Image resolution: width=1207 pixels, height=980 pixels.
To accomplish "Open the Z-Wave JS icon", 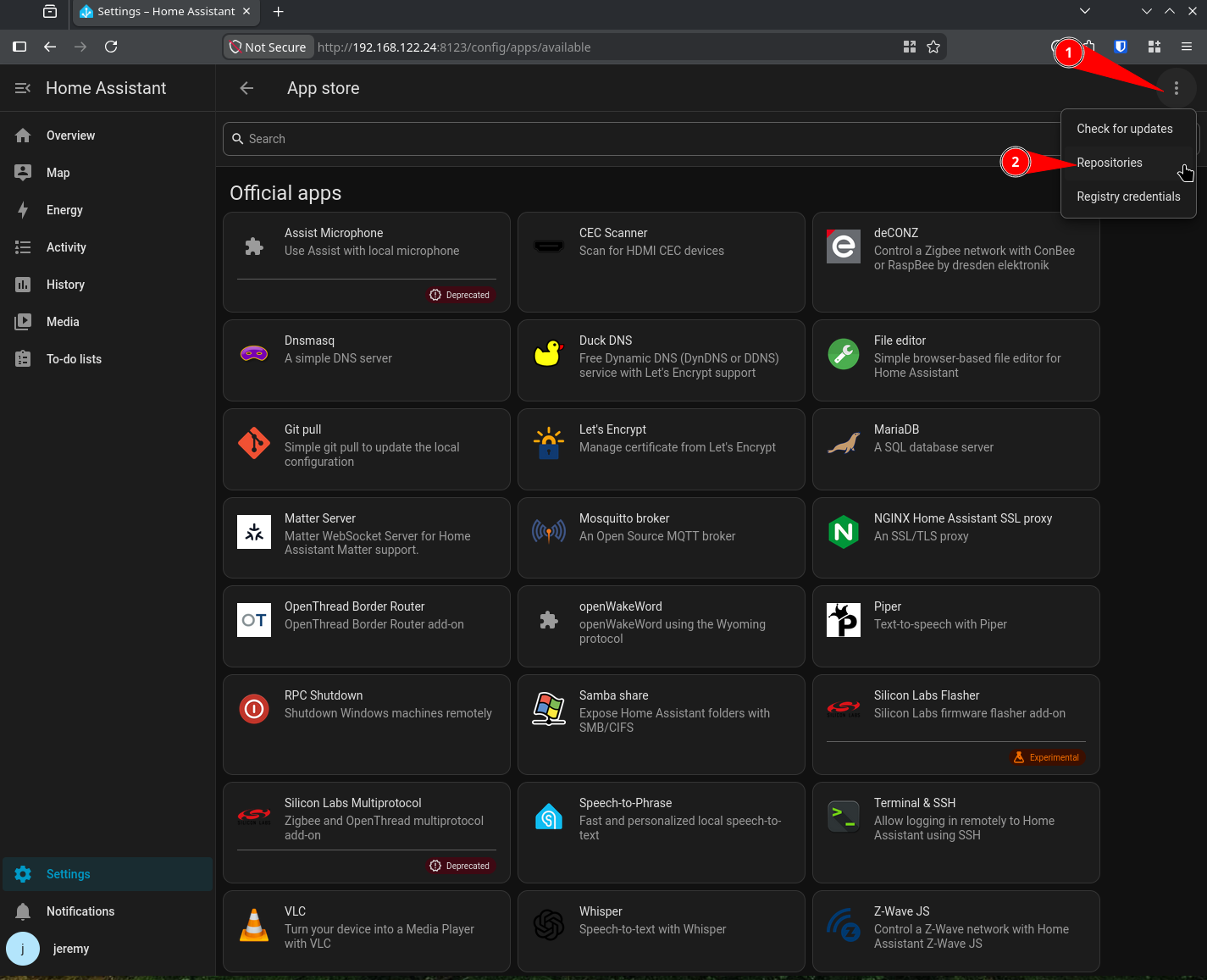I will (844, 925).
